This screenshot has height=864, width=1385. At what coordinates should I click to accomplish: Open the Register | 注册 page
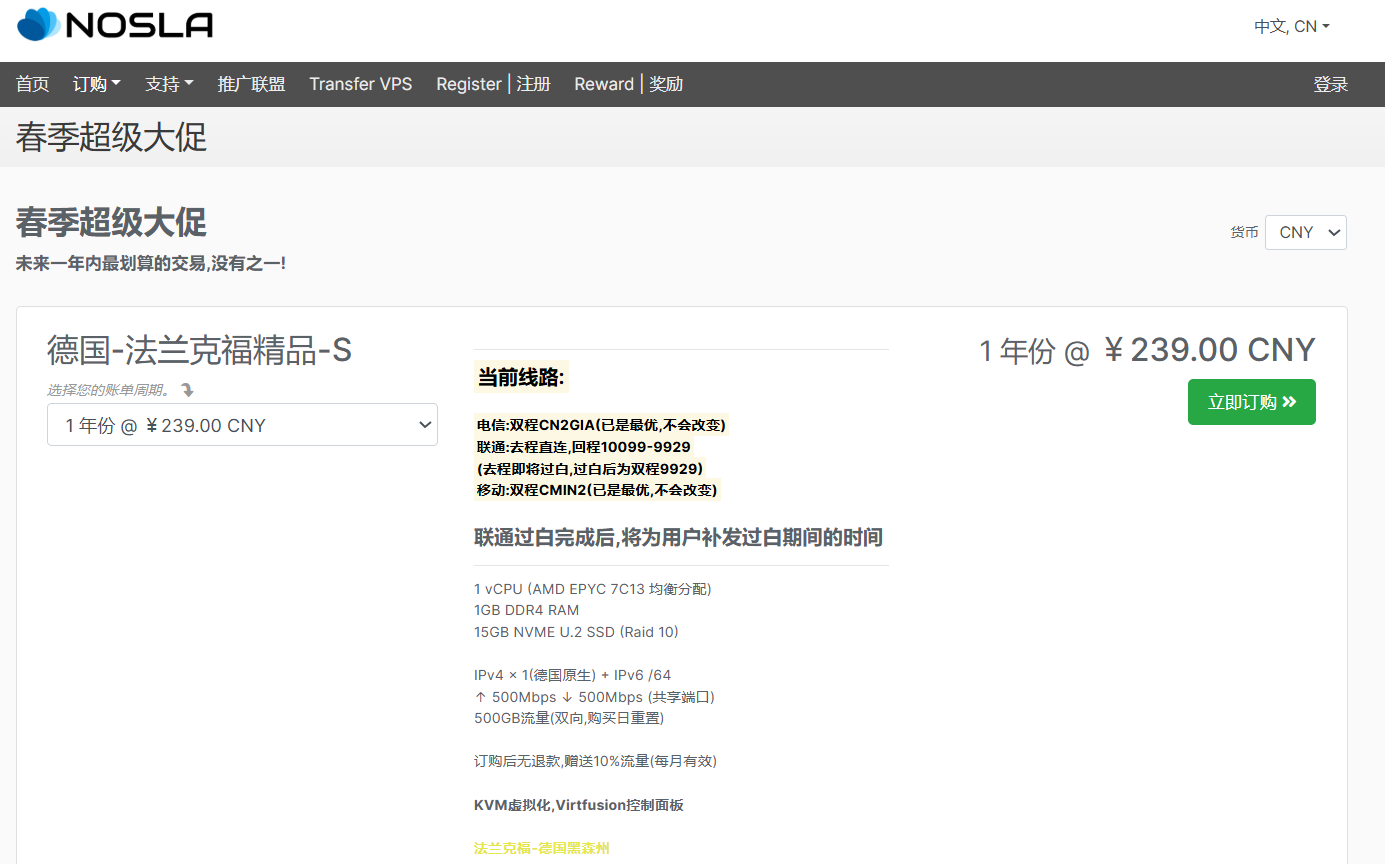[x=492, y=84]
